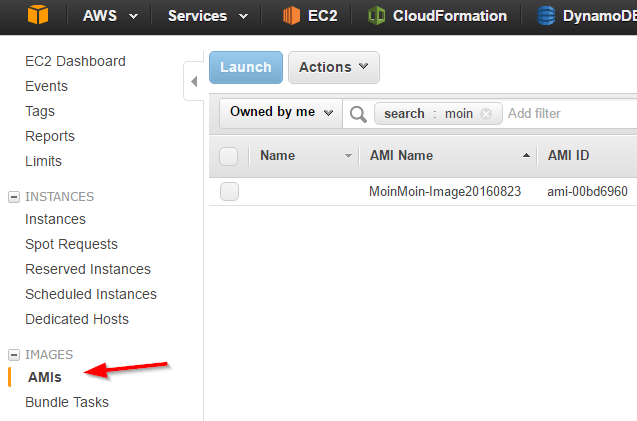Open the Services menu

pyautogui.click(x=208, y=16)
